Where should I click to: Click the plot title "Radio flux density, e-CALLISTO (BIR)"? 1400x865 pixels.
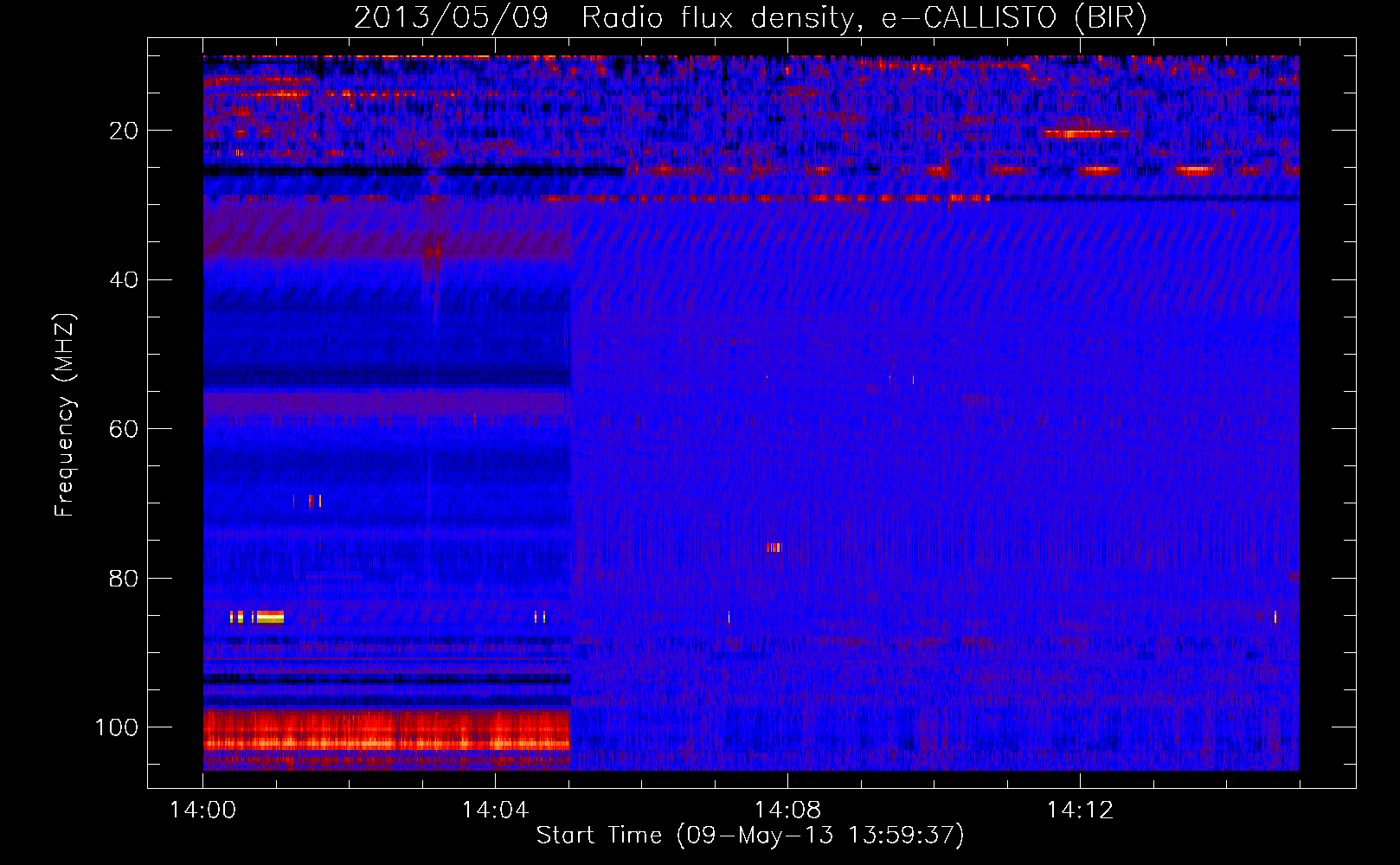click(x=864, y=18)
